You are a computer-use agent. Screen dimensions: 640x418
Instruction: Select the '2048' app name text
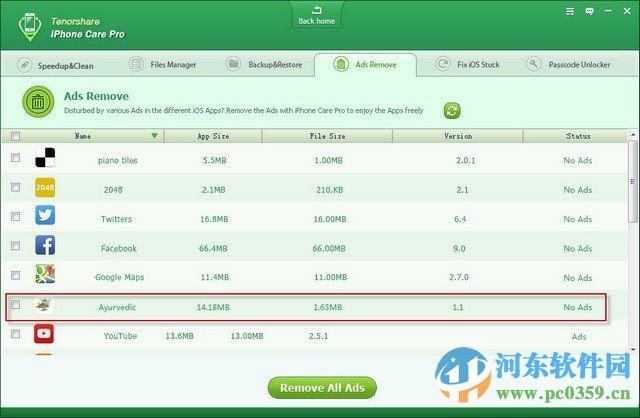[113, 190]
